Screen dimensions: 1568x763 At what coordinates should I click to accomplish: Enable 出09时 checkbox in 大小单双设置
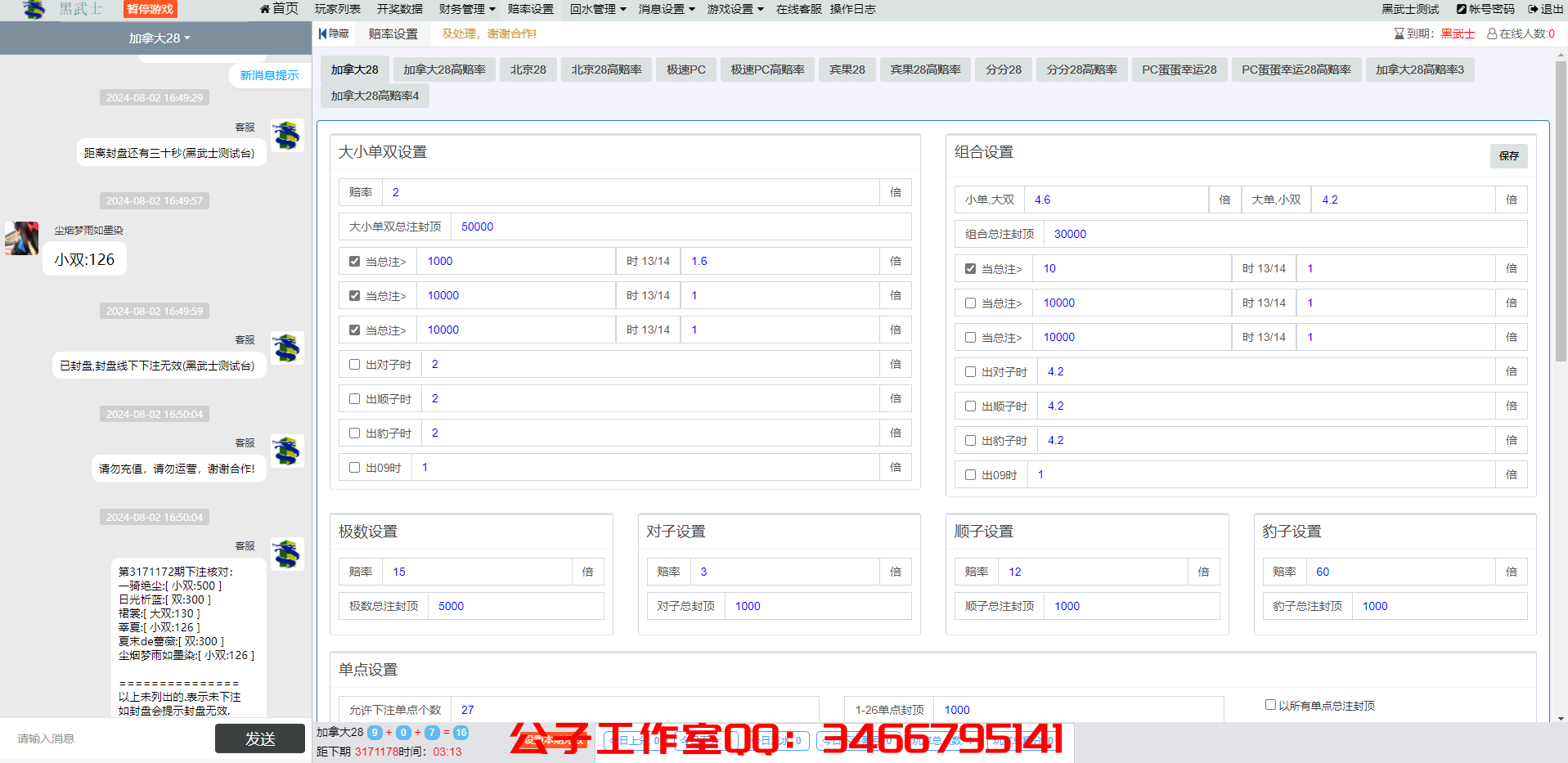tap(354, 468)
